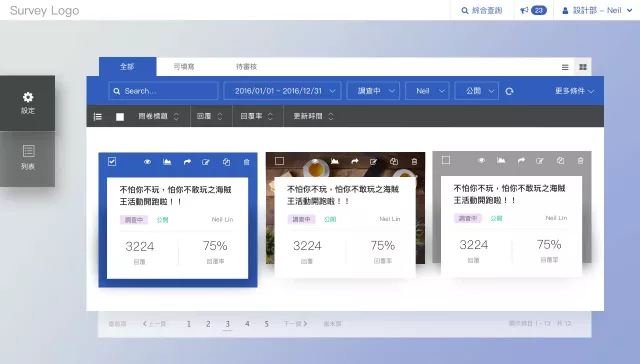Preview gray card with eye icon

481,160
